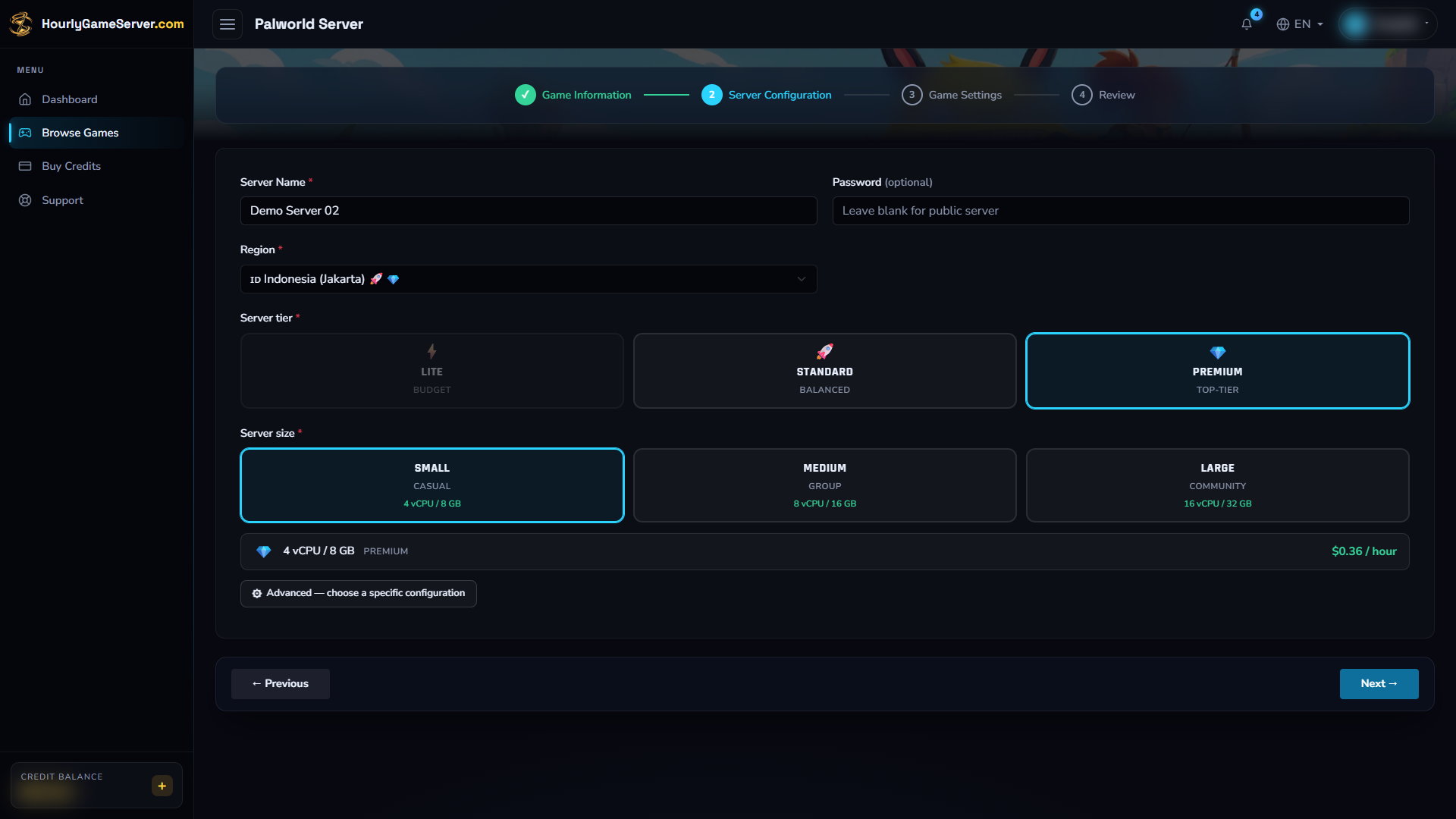Click the Browse Games controller icon
The width and height of the screenshot is (1456, 819).
[x=25, y=133]
